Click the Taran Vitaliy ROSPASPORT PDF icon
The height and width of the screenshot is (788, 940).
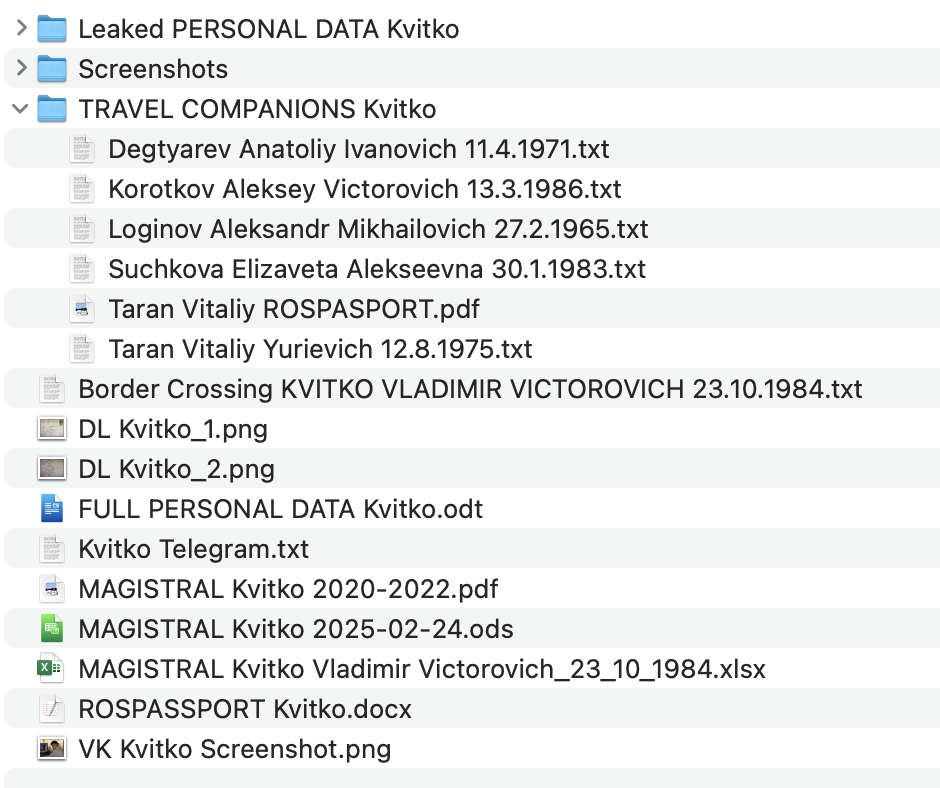point(82,309)
